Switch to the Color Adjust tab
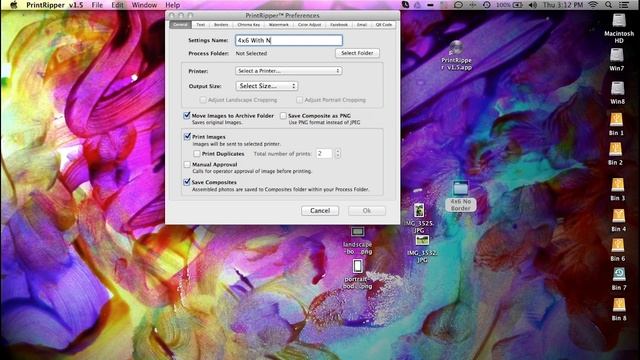This screenshot has height=360, width=640. point(309,25)
